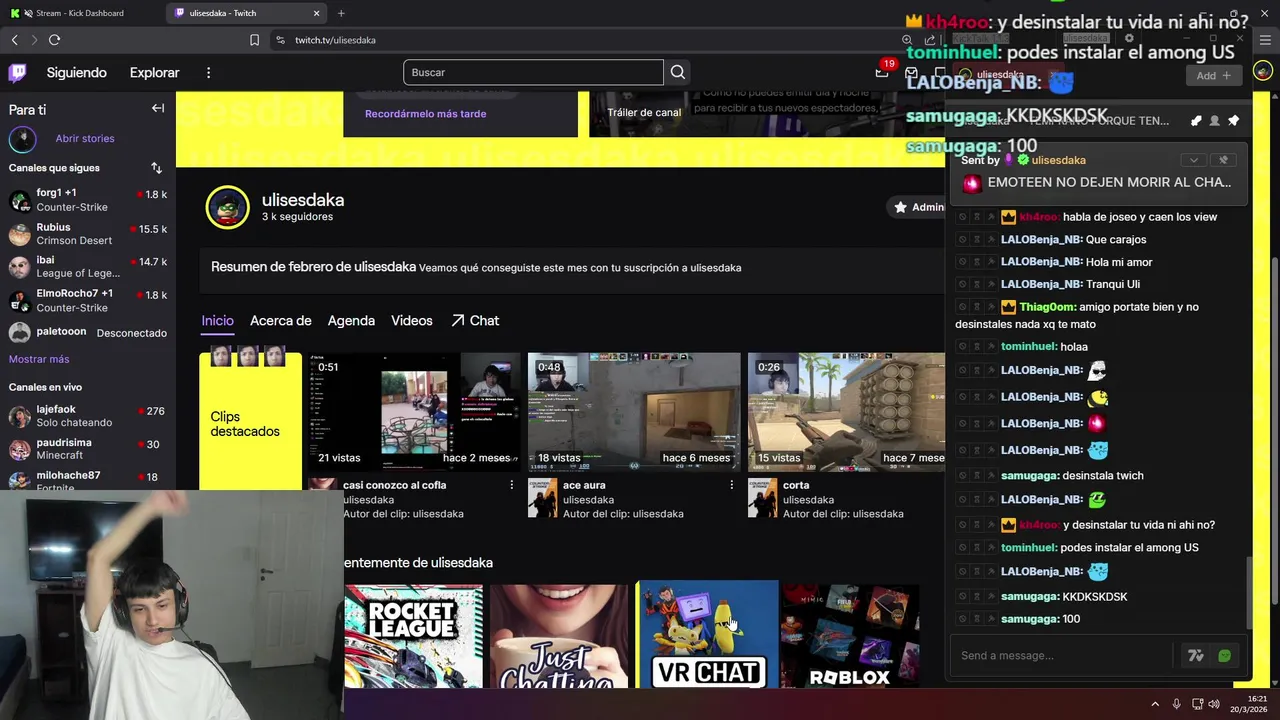Show hidden system tray icons
The width and height of the screenshot is (1280, 720).
pyautogui.click(x=1154, y=704)
